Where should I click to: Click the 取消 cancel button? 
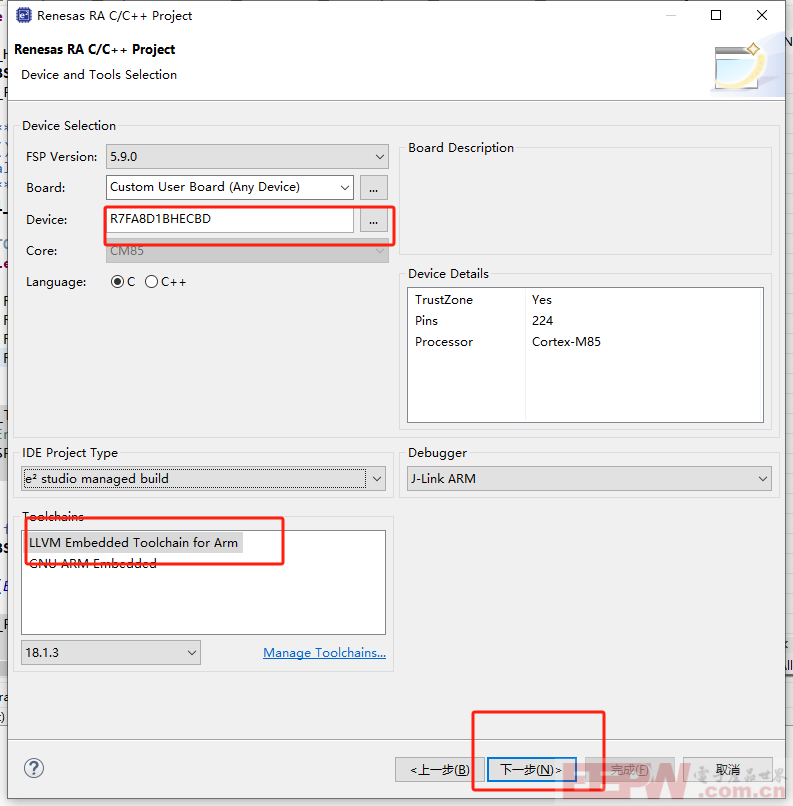(x=727, y=769)
